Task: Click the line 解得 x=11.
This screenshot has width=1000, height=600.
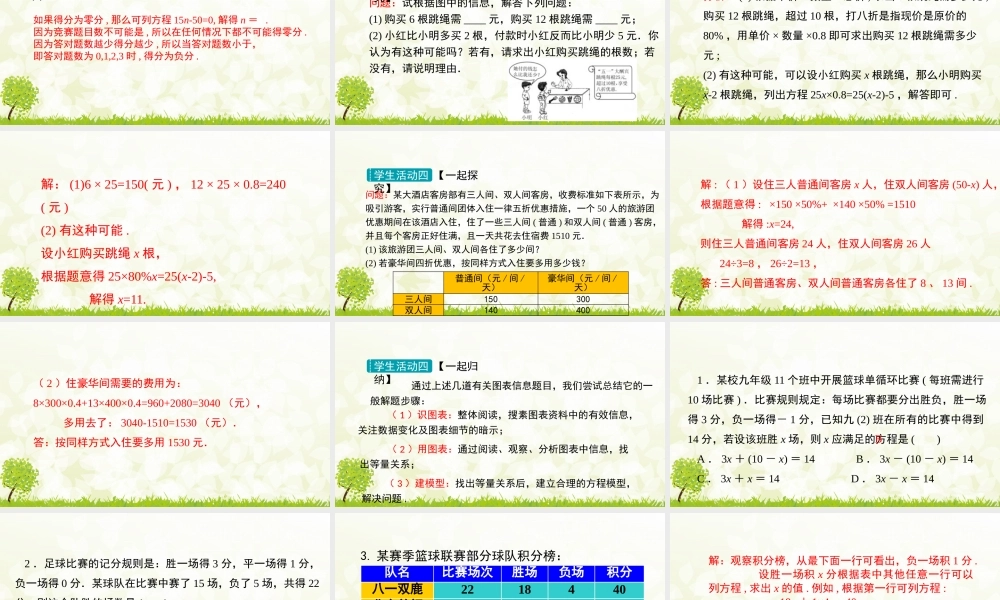Action: (117, 299)
